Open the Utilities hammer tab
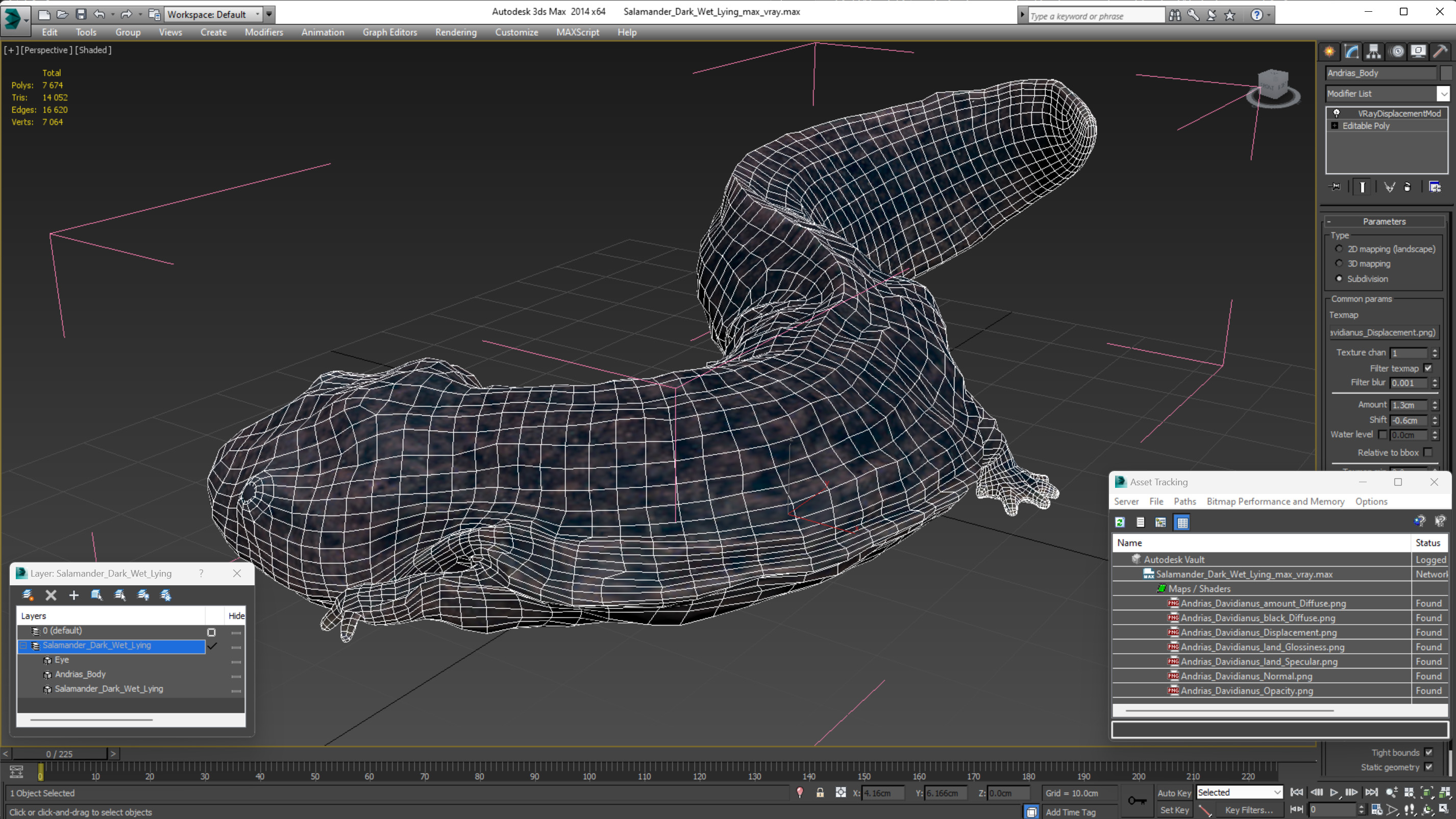 pos(1440,52)
